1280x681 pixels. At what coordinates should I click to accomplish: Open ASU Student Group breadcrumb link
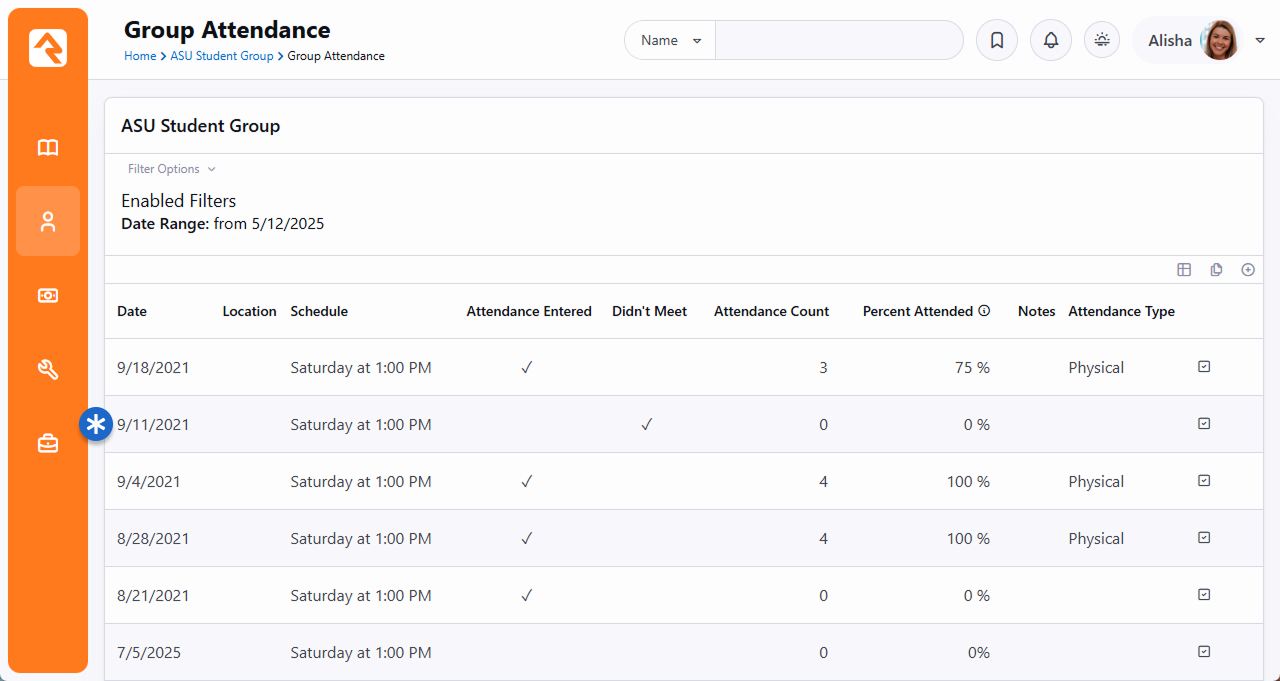point(221,57)
